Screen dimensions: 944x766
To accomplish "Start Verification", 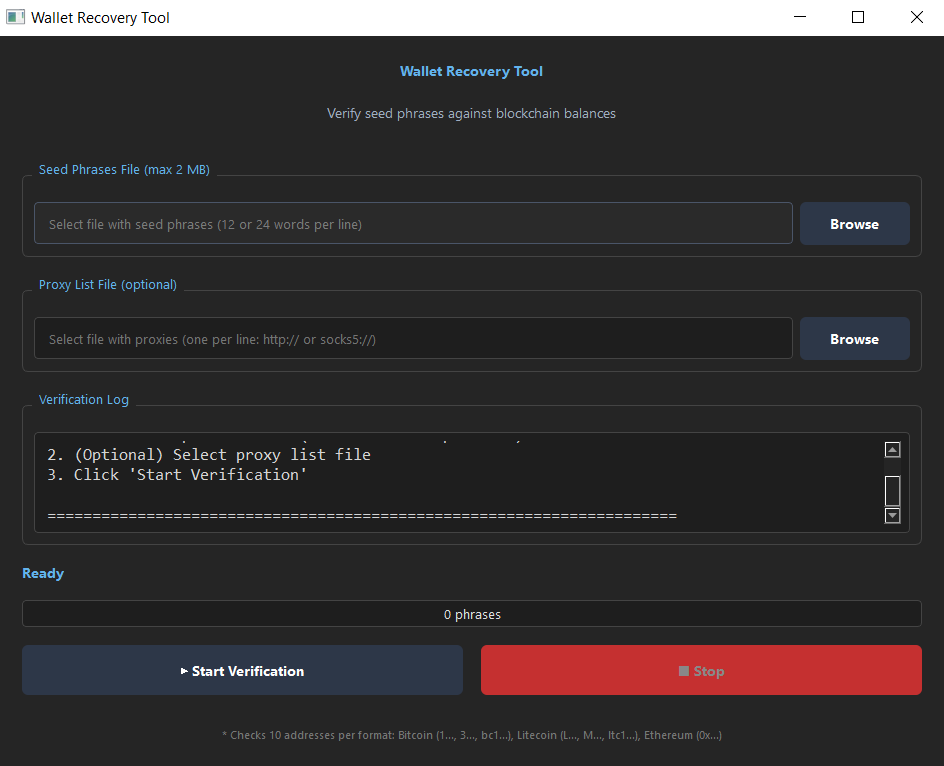I will click(x=242, y=671).
